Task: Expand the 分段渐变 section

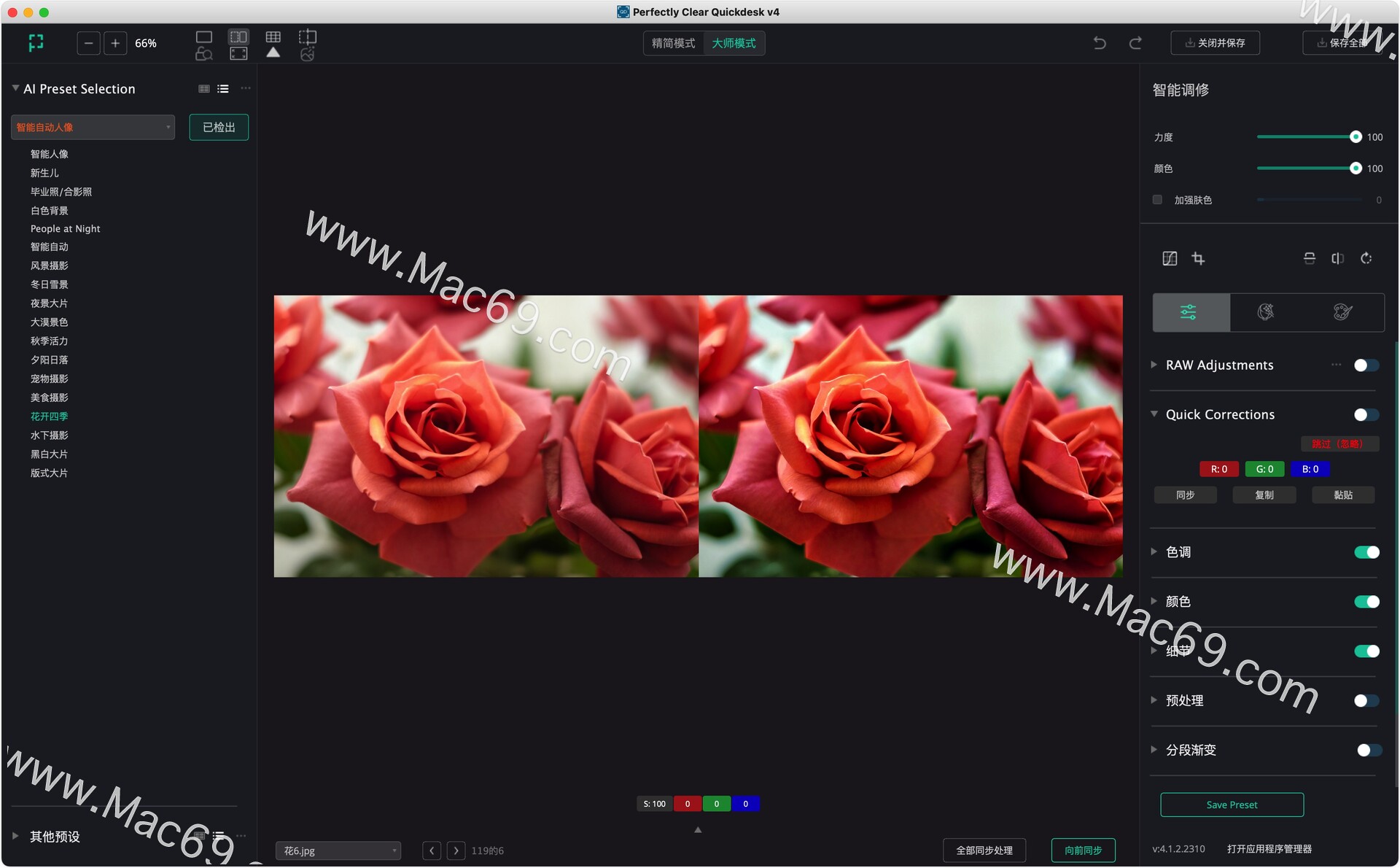Action: click(1154, 750)
